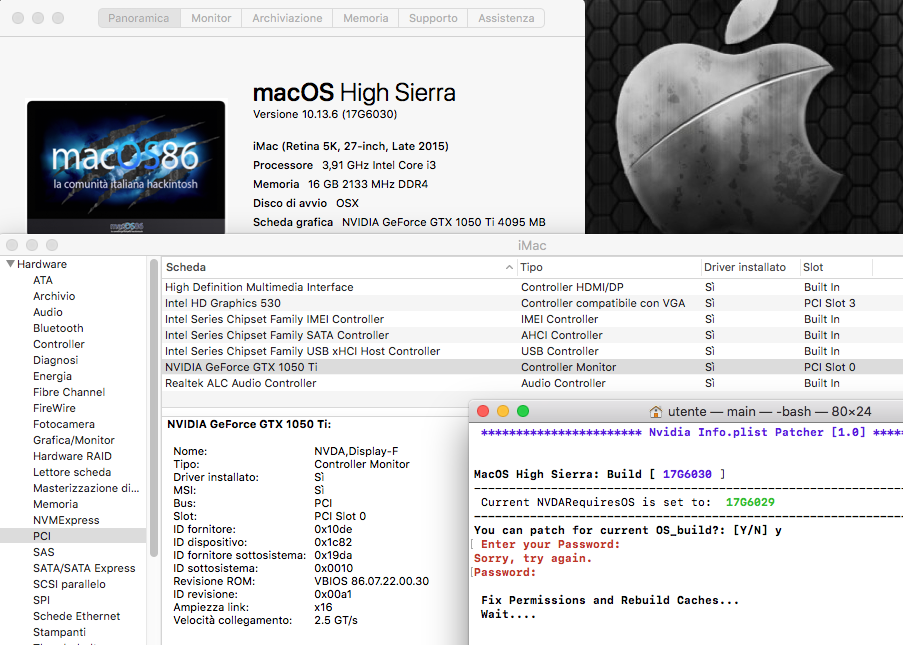Open Schede Ethernet in the sidebar

tap(77, 616)
